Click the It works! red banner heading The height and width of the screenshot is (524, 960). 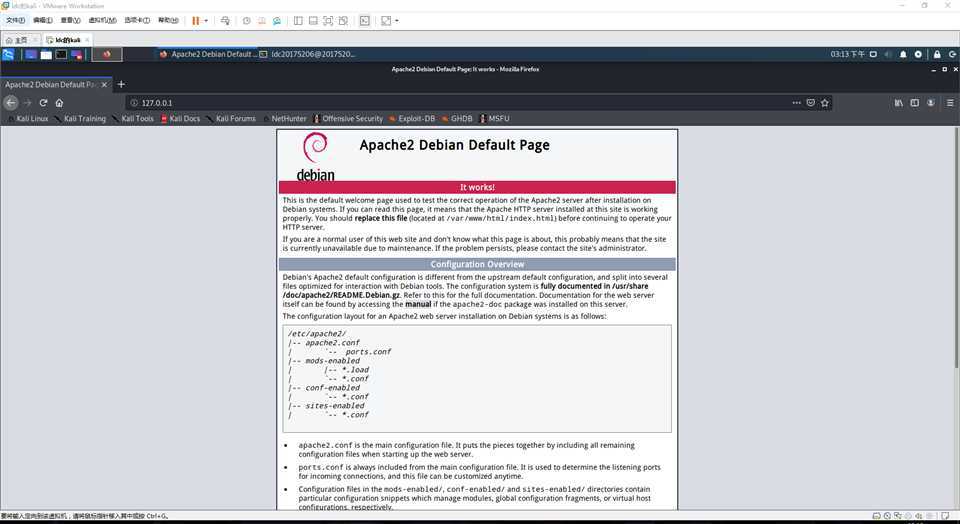point(478,187)
